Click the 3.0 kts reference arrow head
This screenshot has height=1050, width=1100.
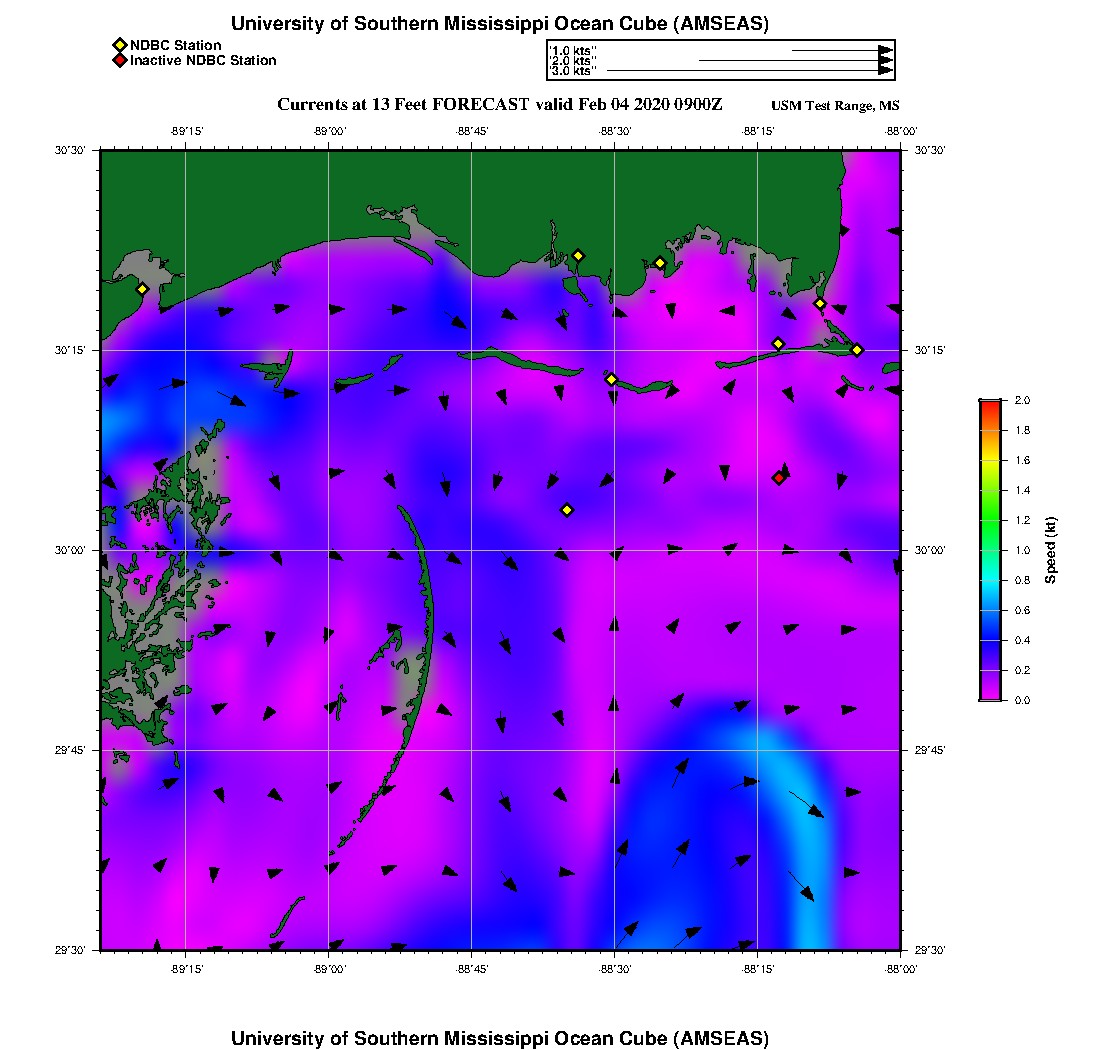tap(885, 71)
